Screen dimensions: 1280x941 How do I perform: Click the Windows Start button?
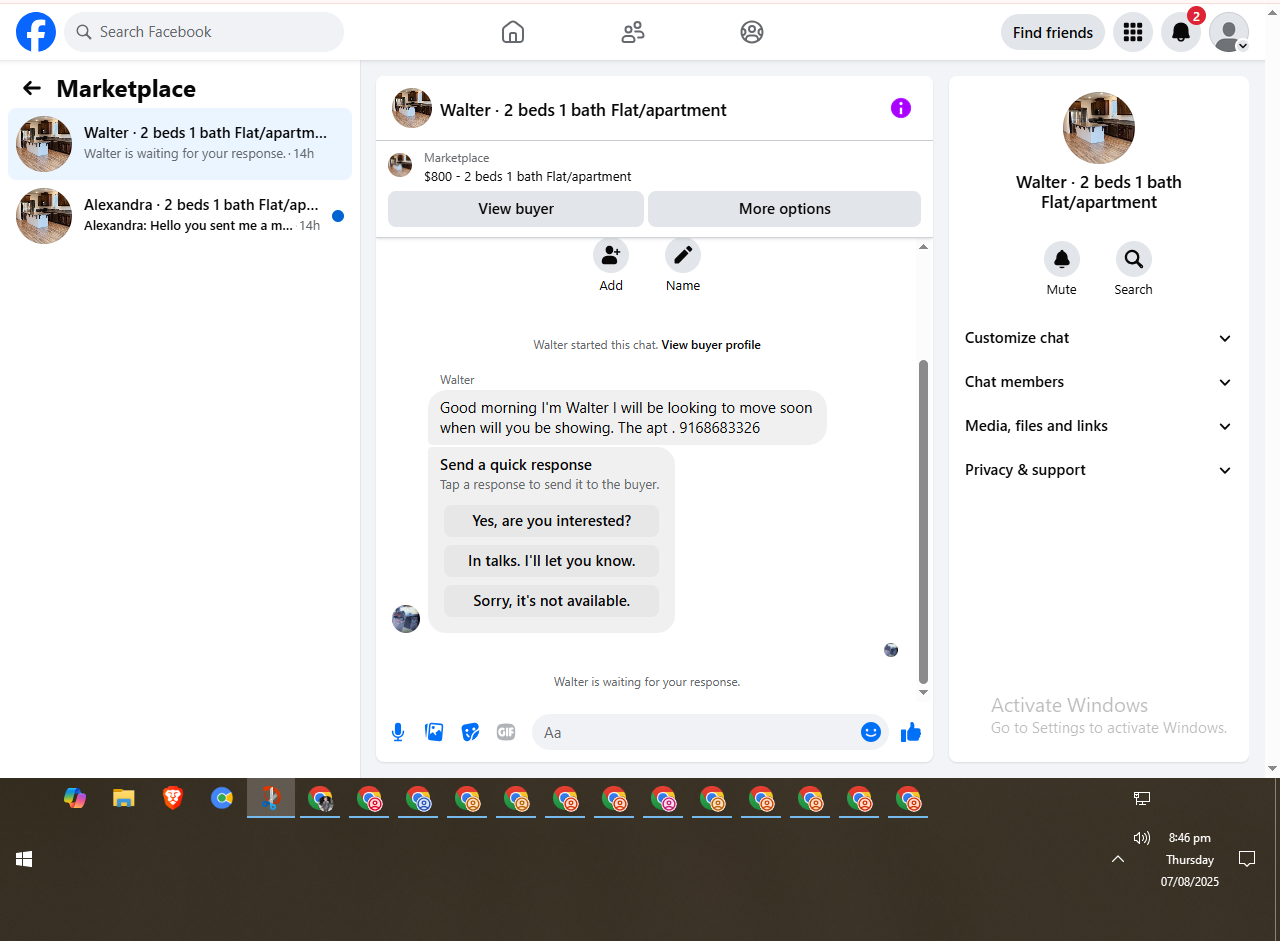(24, 859)
